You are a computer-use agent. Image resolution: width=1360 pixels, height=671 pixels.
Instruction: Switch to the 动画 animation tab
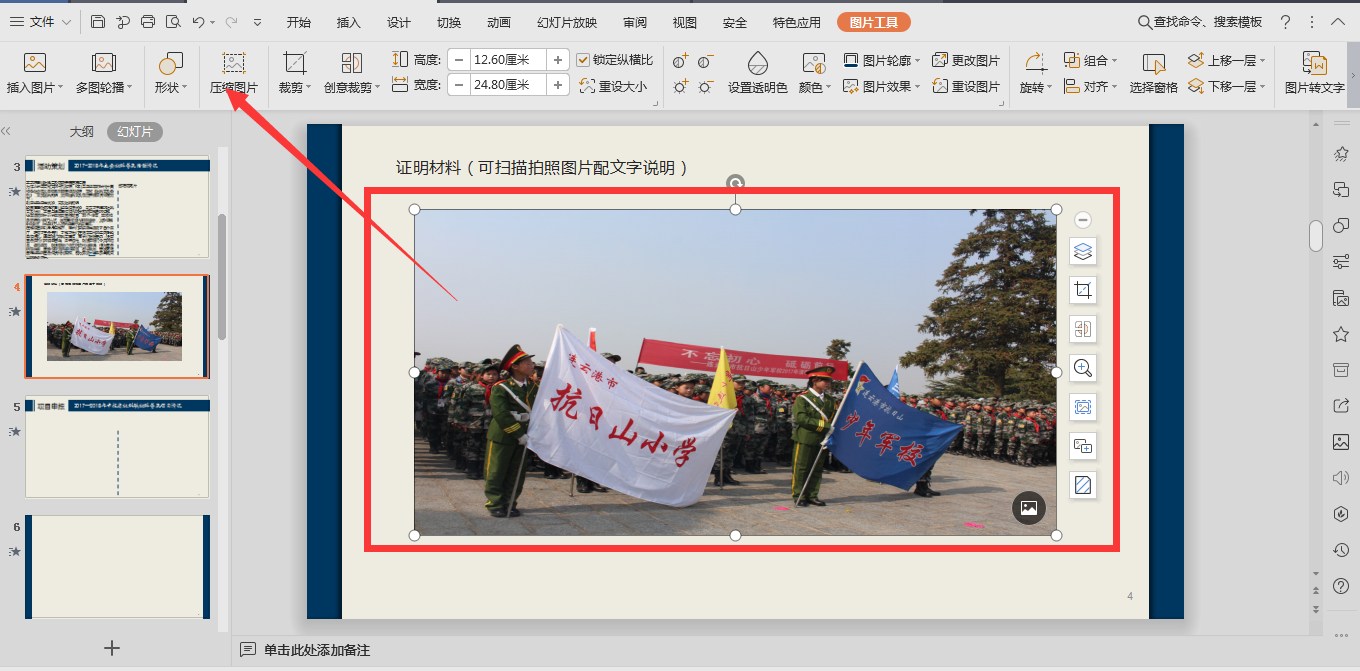[x=499, y=22]
